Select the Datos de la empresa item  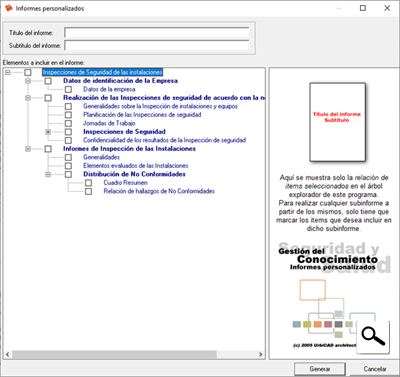[x=109, y=89]
